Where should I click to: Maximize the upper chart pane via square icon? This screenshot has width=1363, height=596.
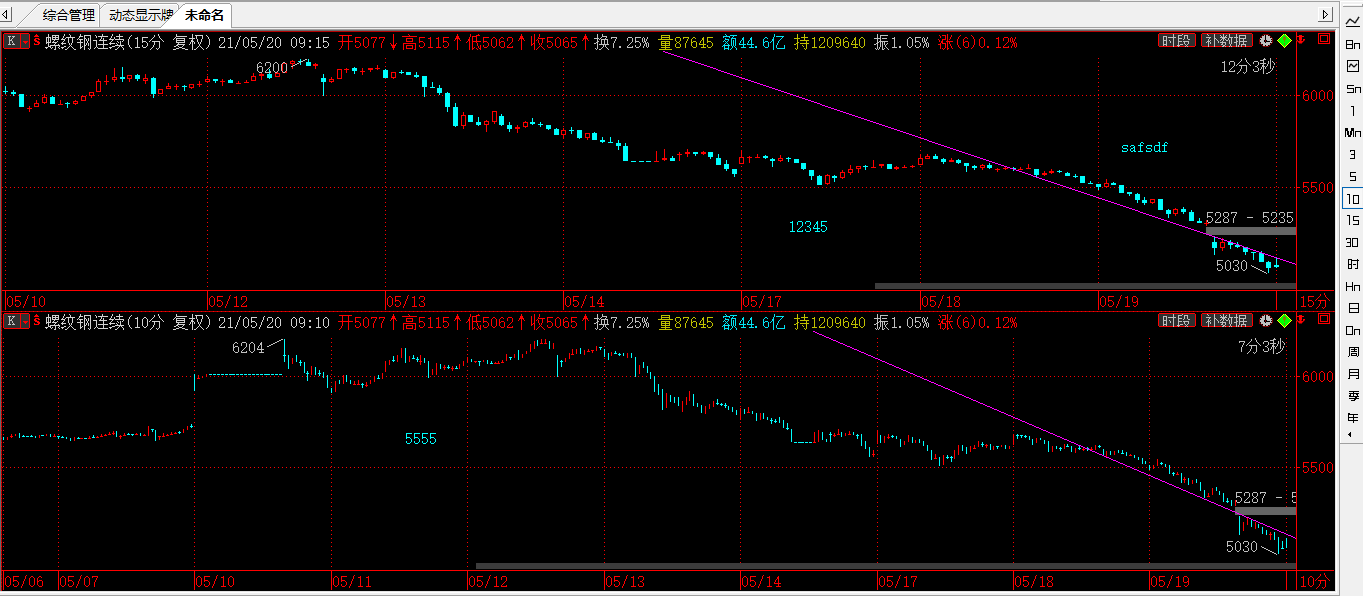(1325, 41)
